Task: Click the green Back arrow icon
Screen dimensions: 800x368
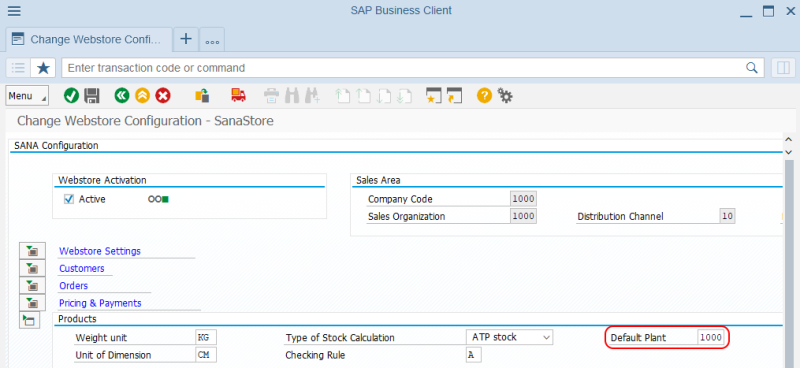Action: click(x=122, y=95)
